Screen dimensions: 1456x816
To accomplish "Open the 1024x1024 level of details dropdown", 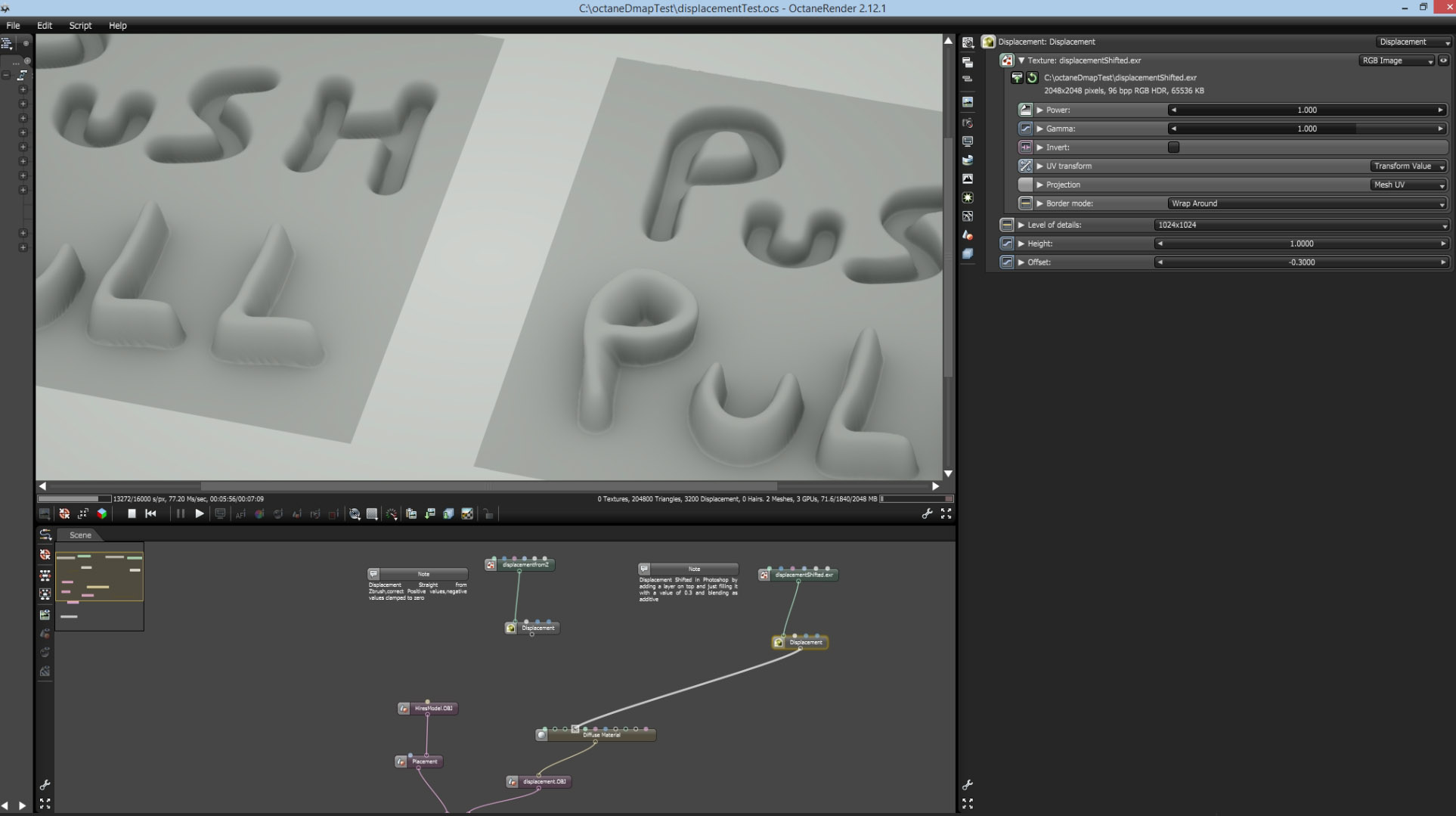I will 1301,225.
